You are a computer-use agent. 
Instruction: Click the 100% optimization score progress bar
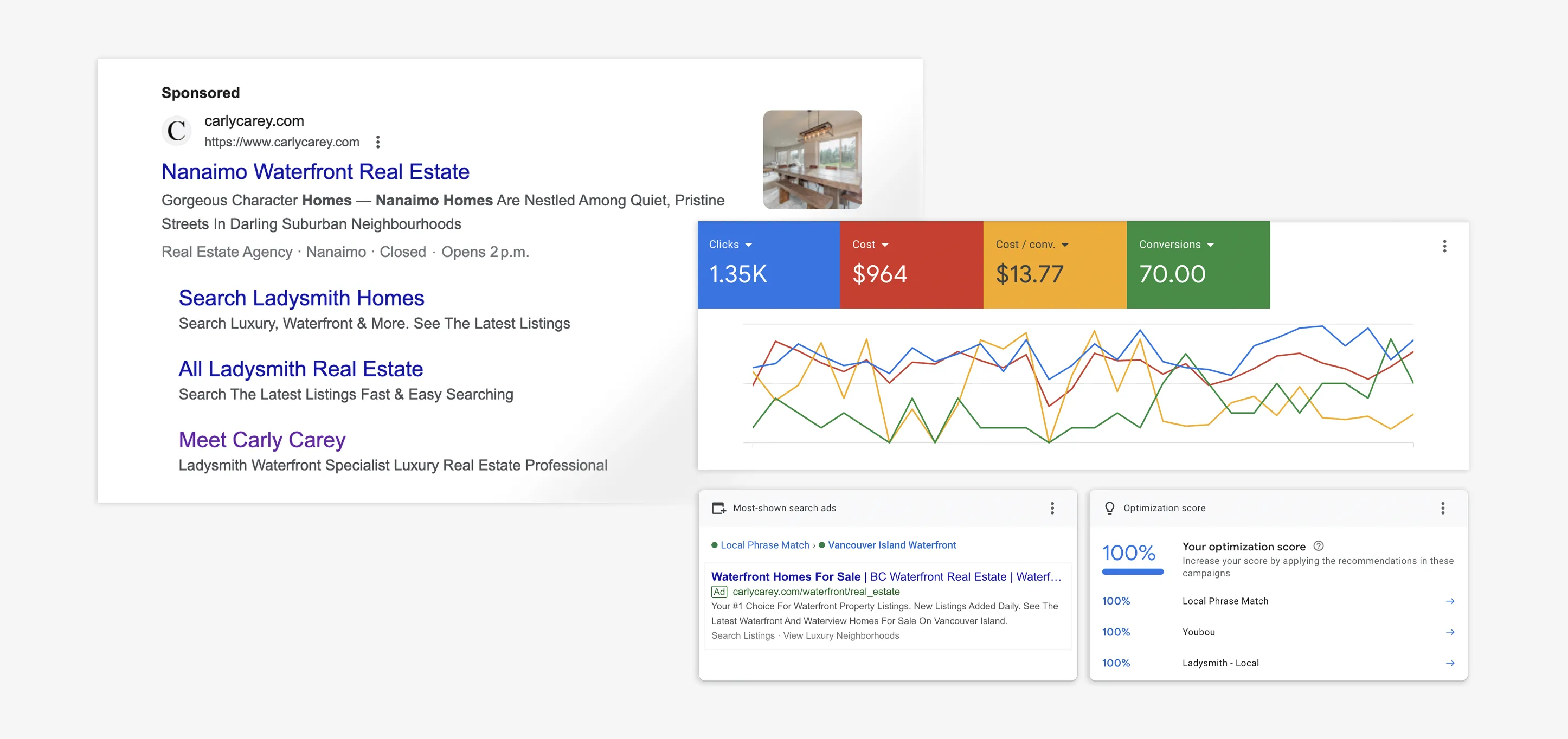click(1133, 571)
